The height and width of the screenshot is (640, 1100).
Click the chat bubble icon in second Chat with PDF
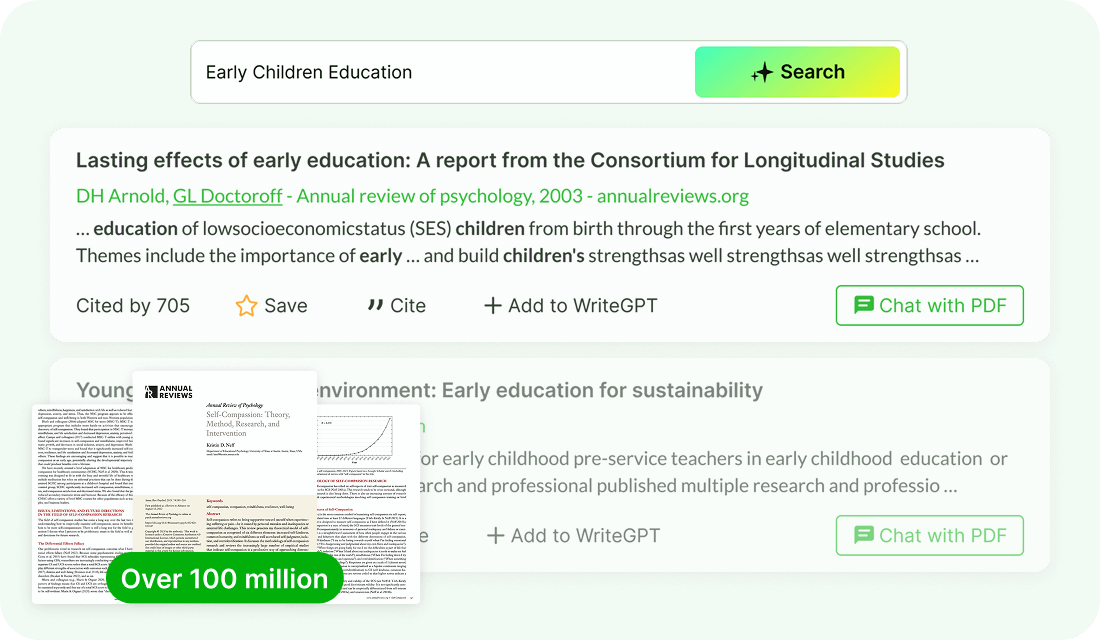[x=864, y=535]
